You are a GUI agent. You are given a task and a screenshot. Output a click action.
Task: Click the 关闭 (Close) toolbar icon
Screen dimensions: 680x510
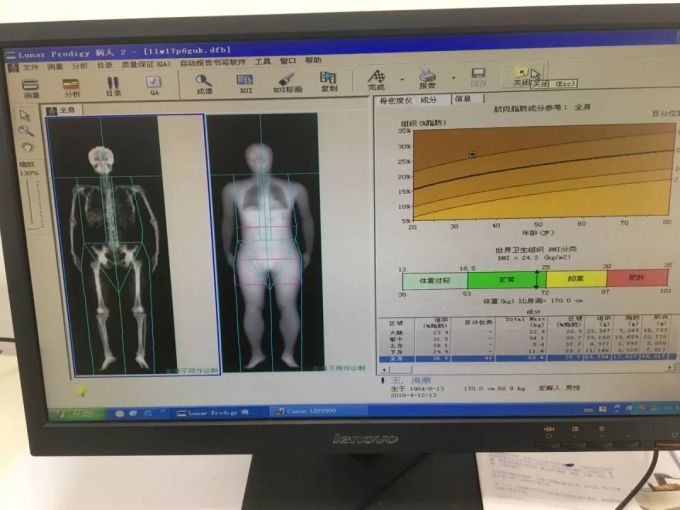pos(522,77)
